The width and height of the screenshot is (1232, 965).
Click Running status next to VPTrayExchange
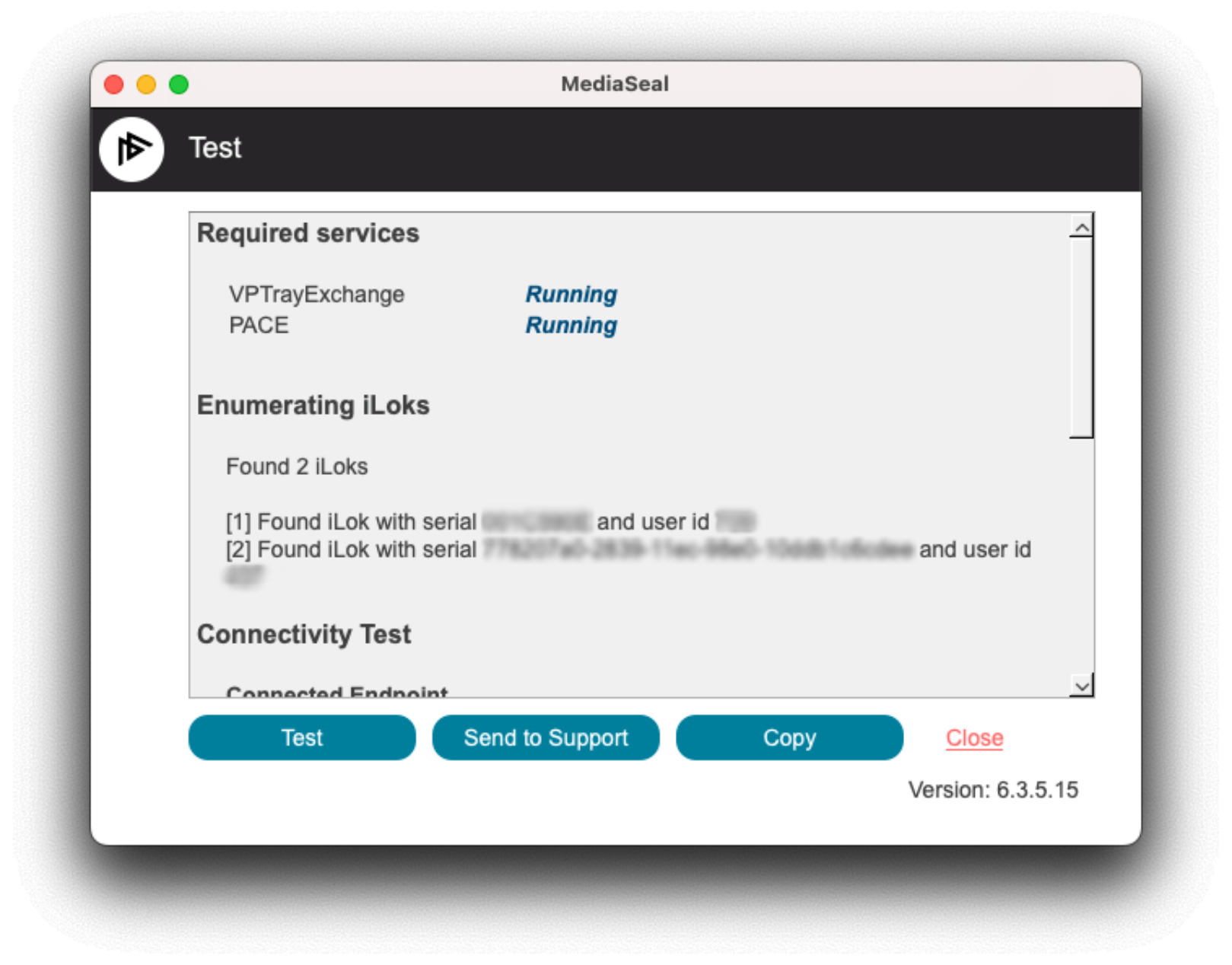(571, 295)
